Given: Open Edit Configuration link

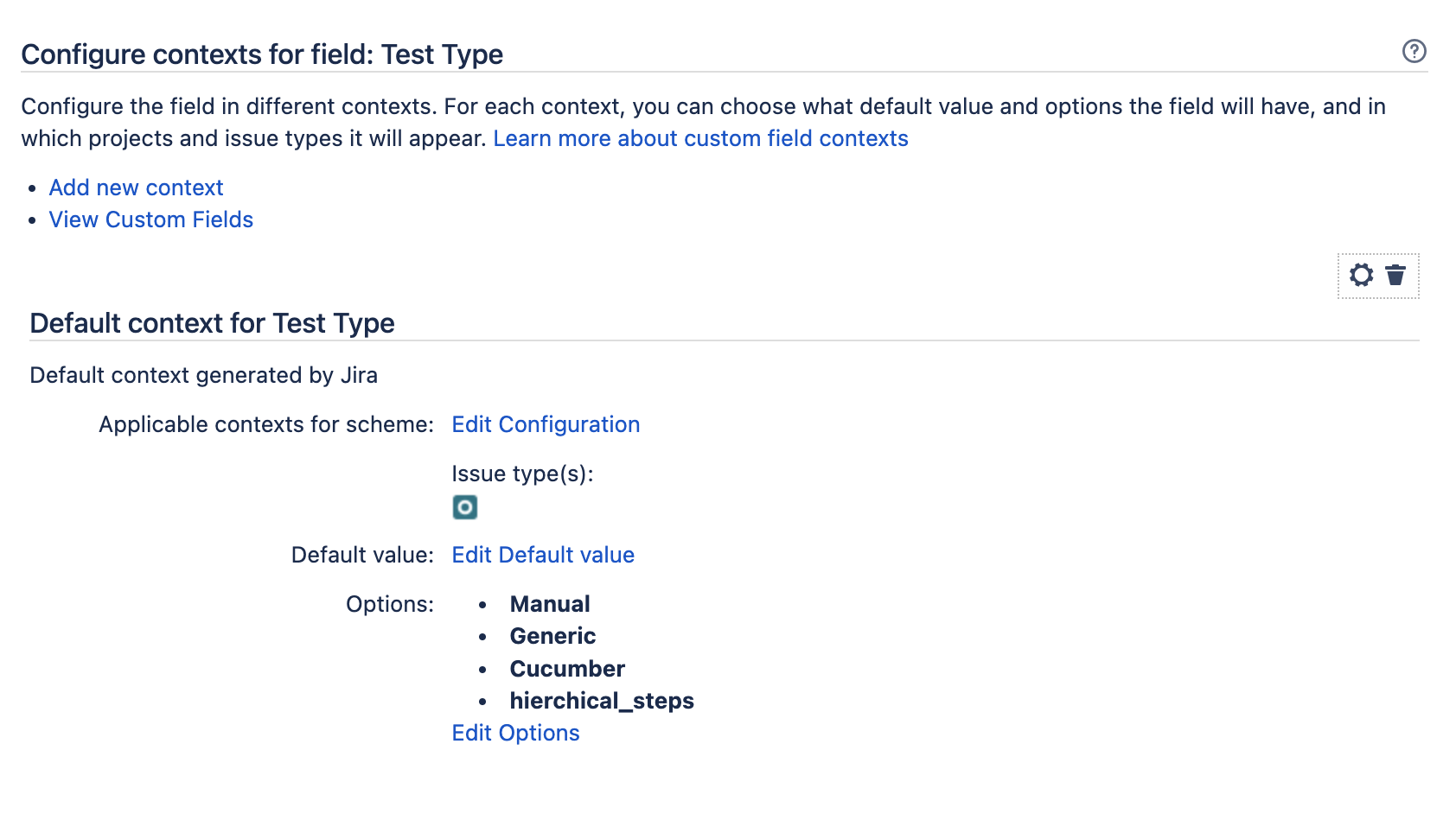Looking at the screenshot, I should (x=546, y=424).
